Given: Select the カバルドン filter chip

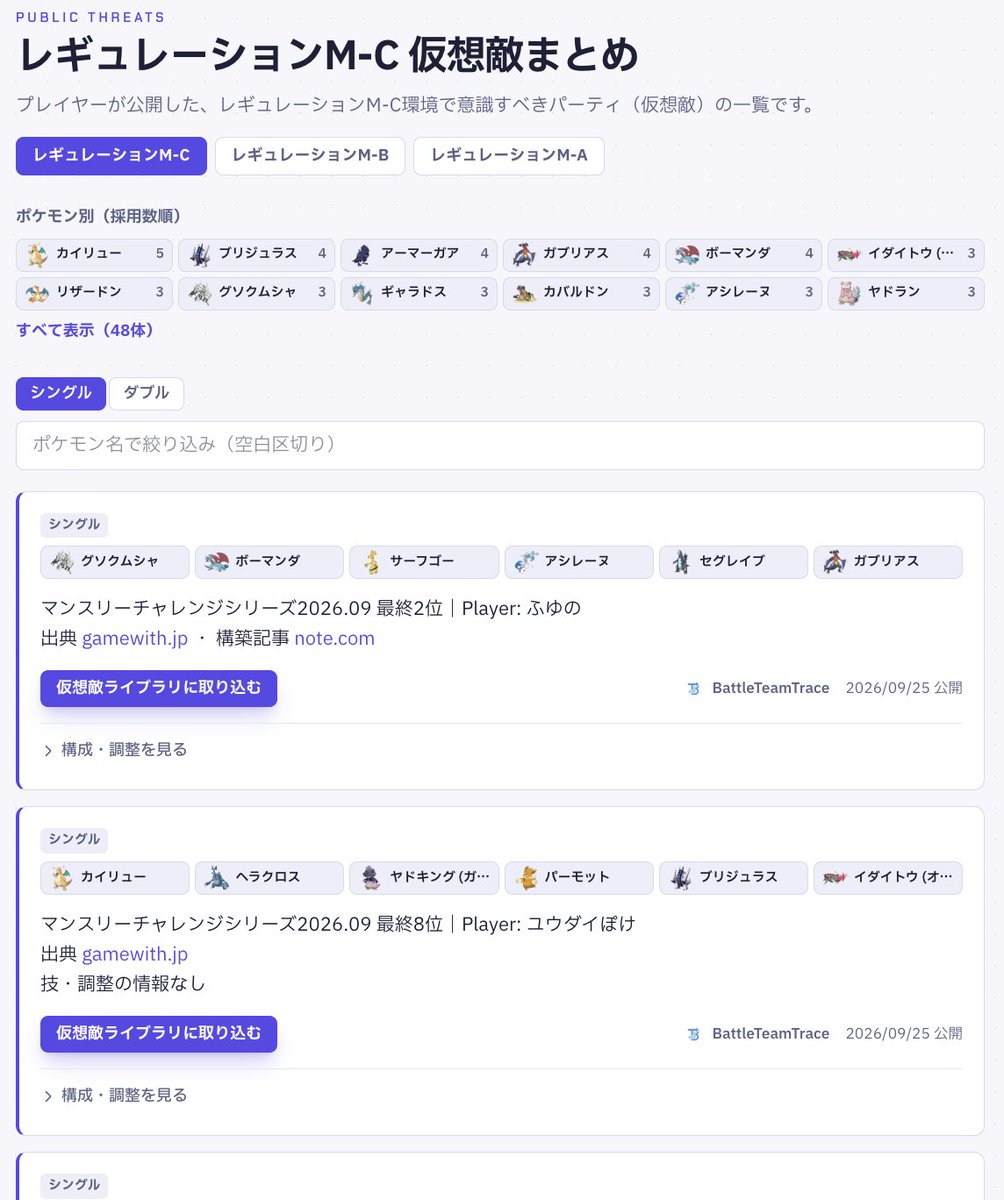Looking at the screenshot, I should click(x=581, y=293).
